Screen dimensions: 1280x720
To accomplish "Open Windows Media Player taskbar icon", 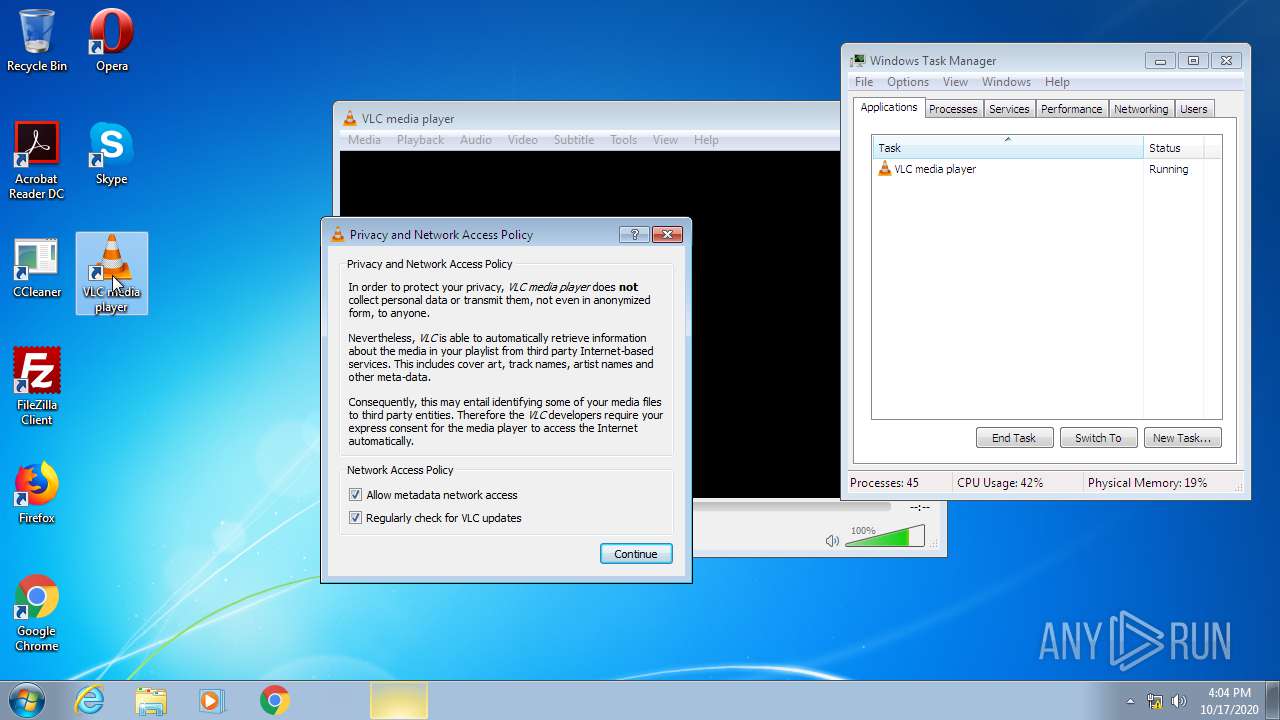I will coord(212,700).
